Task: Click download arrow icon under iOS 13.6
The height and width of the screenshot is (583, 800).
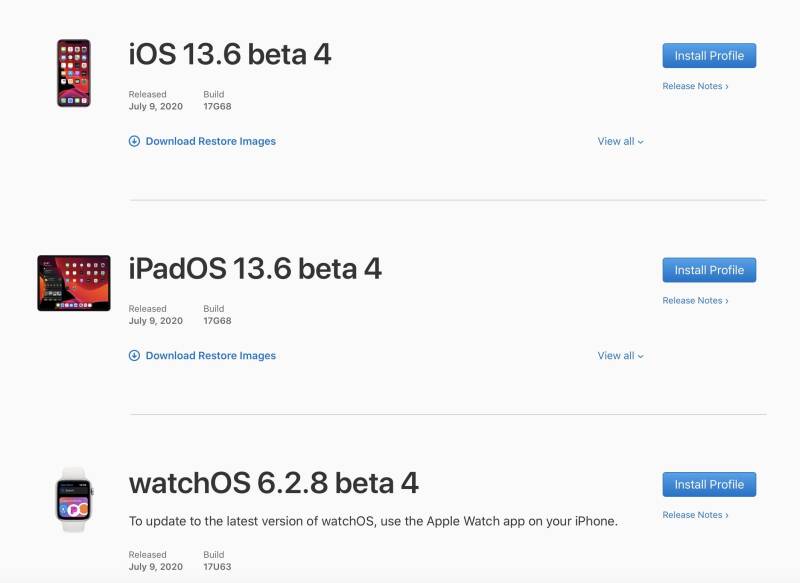Action: pyautogui.click(x=134, y=141)
